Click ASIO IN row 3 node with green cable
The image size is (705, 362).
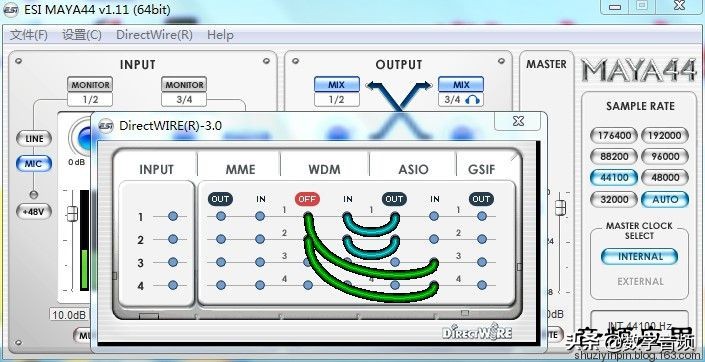tap(434, 262)
